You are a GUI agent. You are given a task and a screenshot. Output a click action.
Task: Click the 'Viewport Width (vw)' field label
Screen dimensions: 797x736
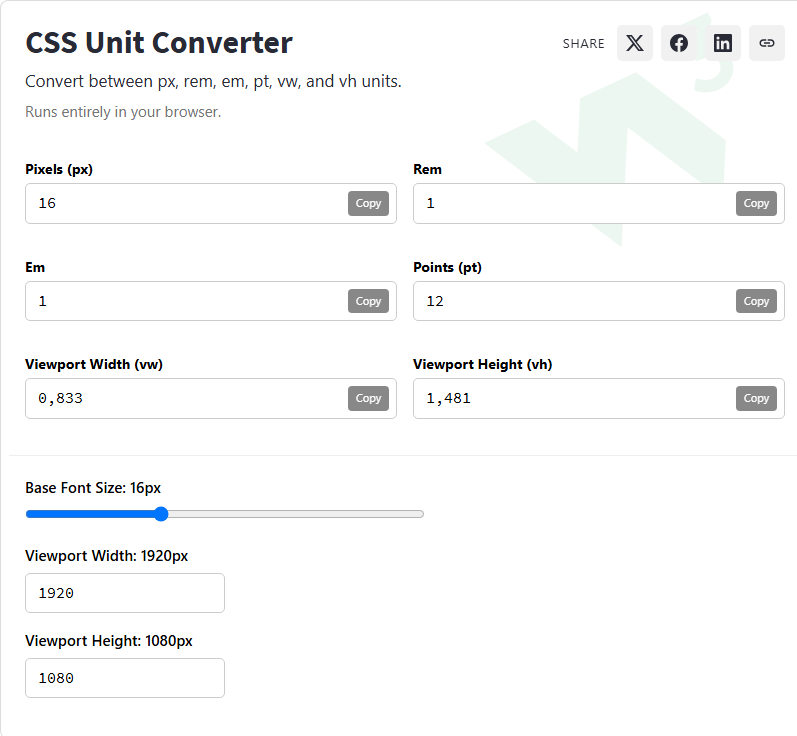pyautogui.click(x=94, y=364)
